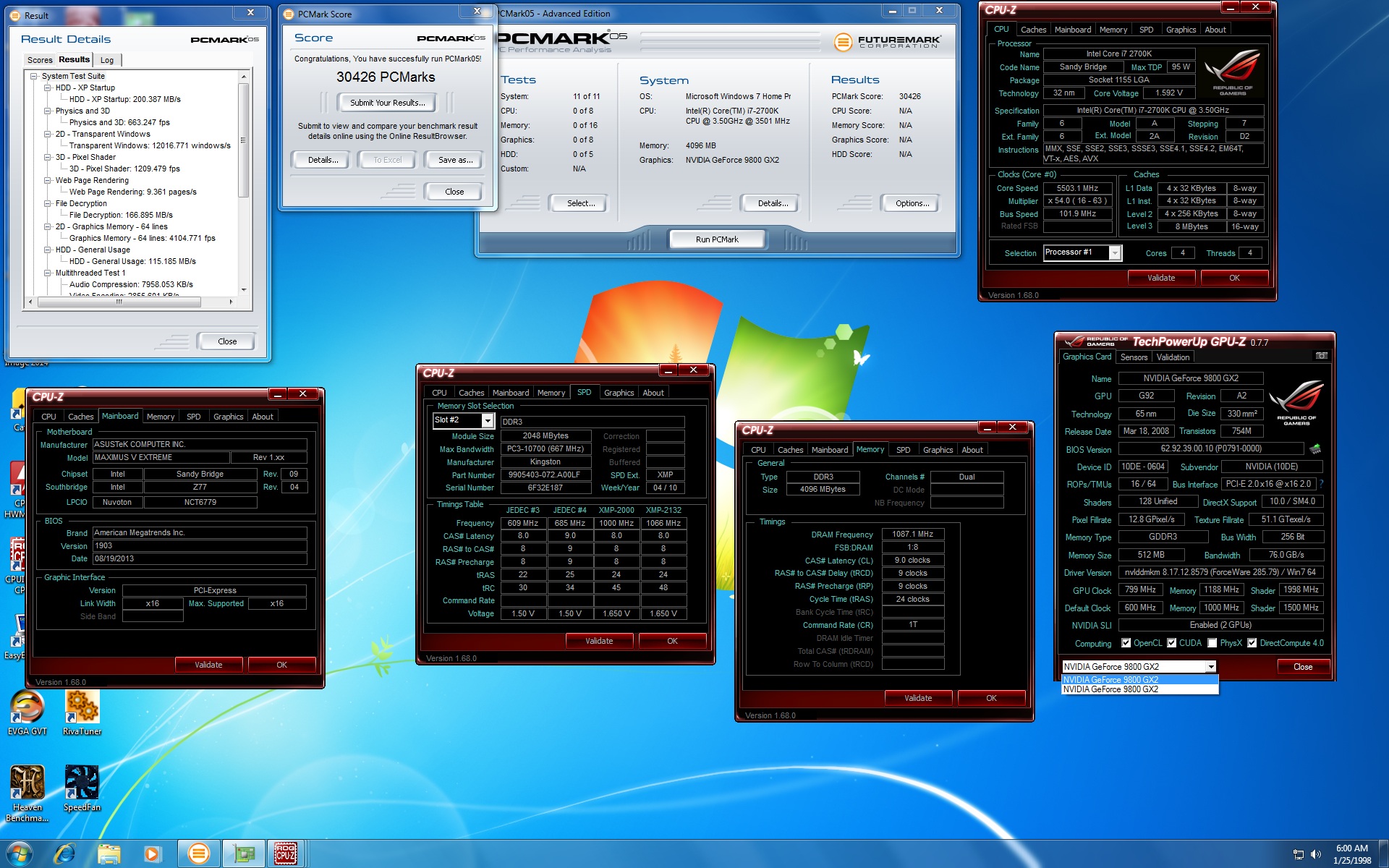The width and height of the screenshot is (1389, 868).
Task: Open the Caches tab in CPU-Z CPU window
Action: [1033, 30]
